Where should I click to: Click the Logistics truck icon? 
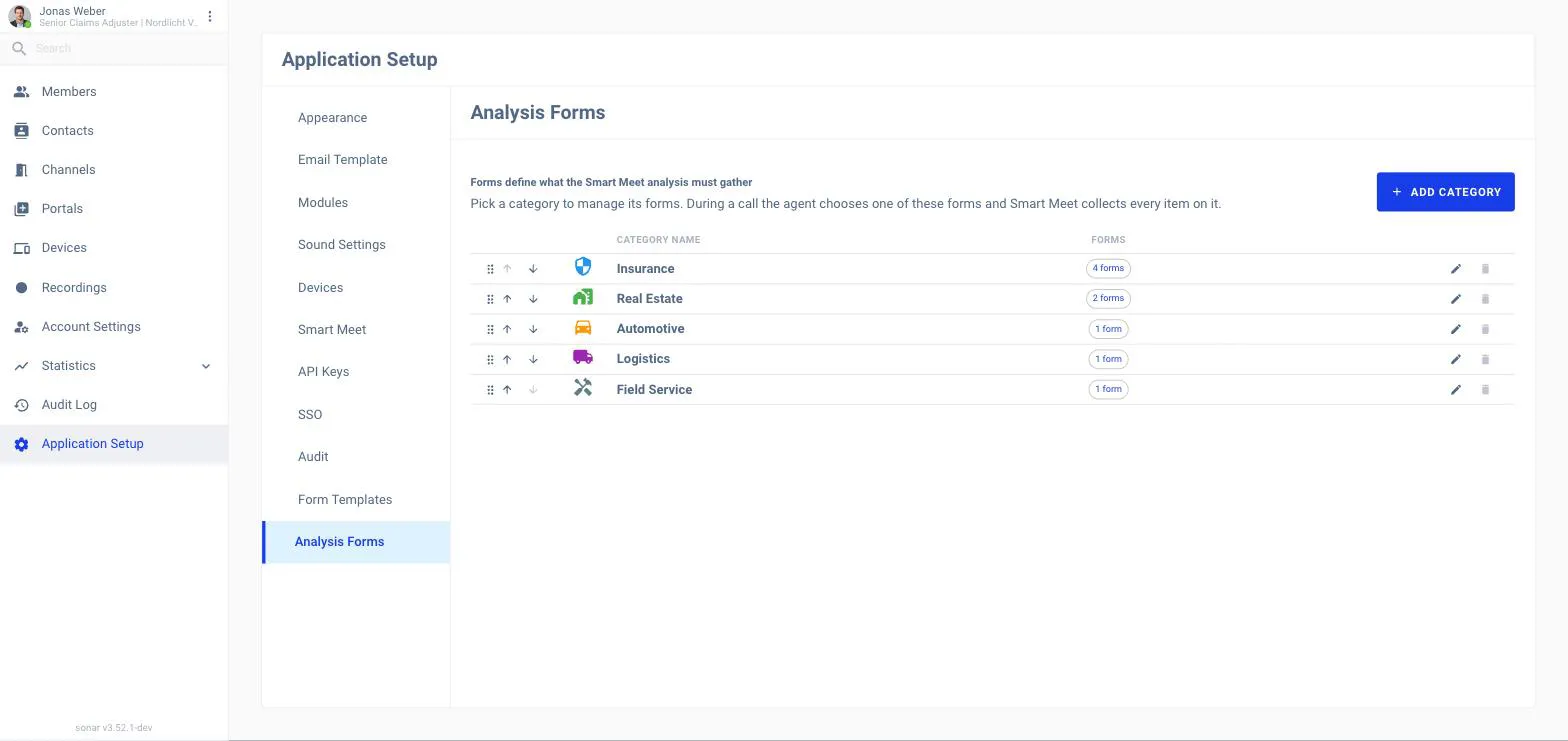[583, 357]
